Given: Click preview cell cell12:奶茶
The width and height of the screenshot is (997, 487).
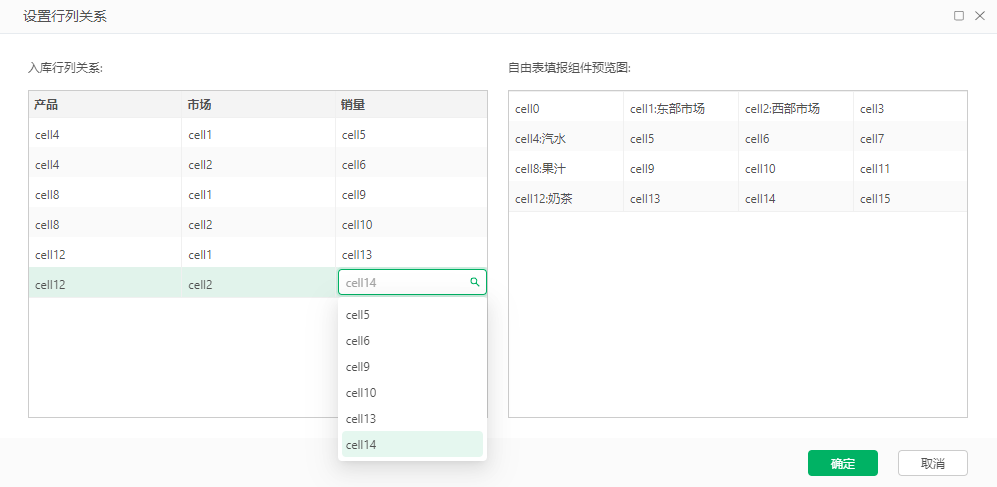Looking at the screenshot, I should (566, 198).
